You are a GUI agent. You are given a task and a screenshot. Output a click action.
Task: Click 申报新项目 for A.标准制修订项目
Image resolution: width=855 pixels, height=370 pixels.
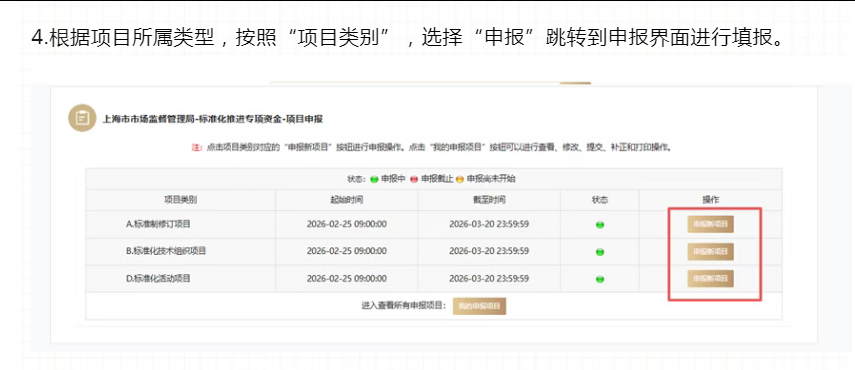point(710,224)
